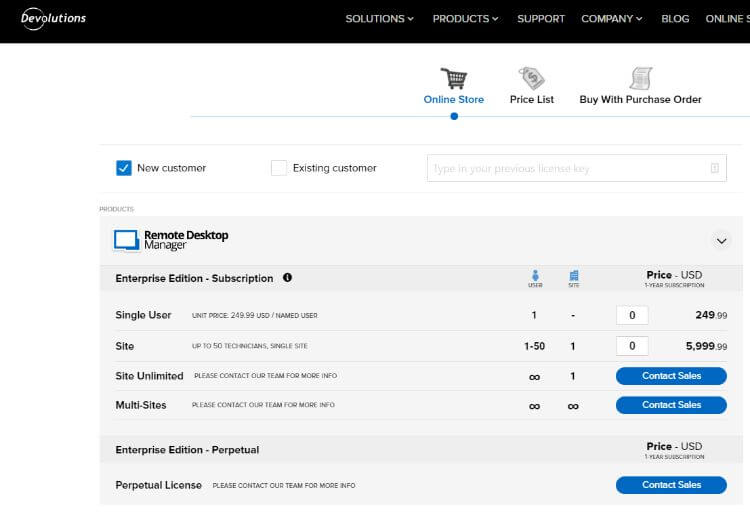The width and height of the screenshot is (750, 513).
Task: Click Contact Sales for Site Unlimited
Action: click(671, 376)
